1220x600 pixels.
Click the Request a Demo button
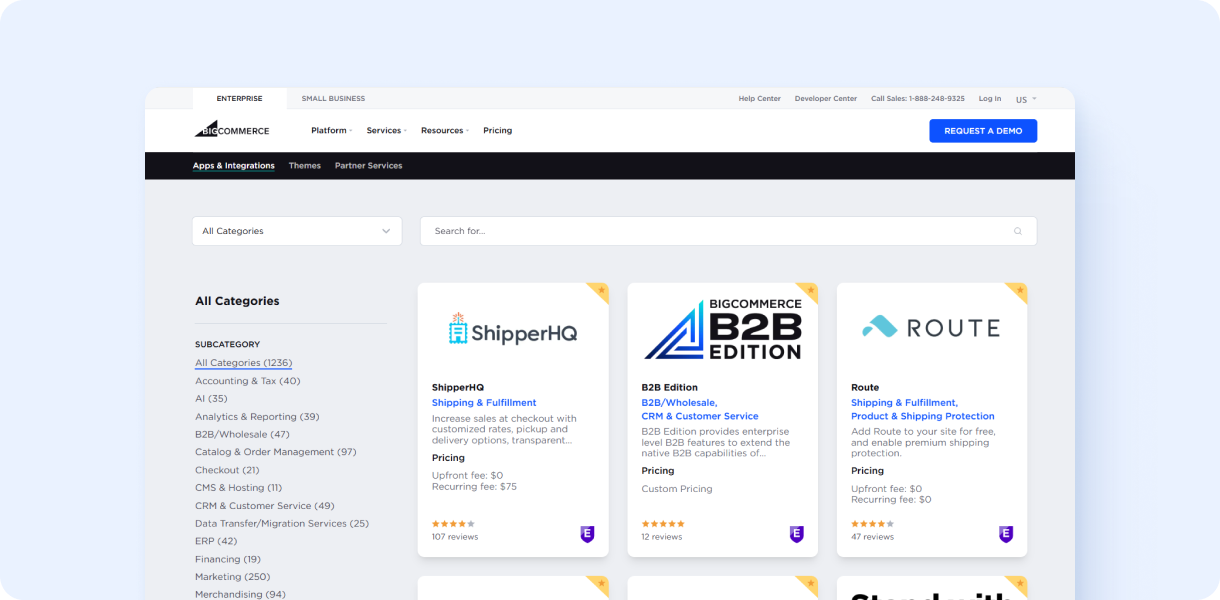coord(983,131)
